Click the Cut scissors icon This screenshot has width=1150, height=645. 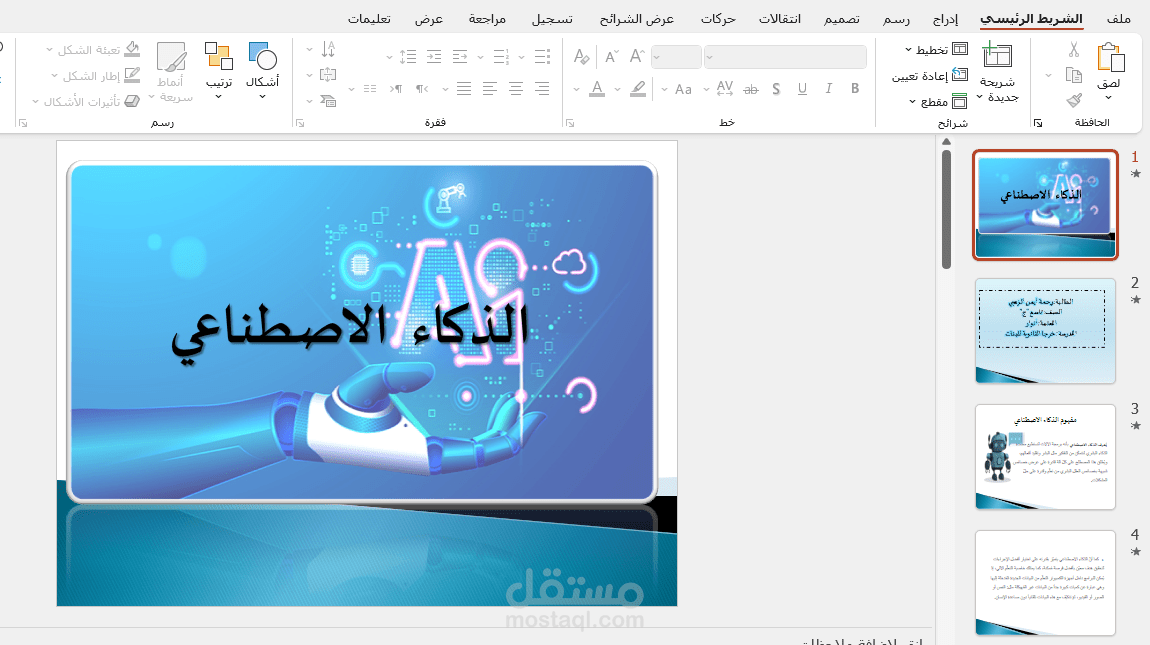click(1074, 50)
